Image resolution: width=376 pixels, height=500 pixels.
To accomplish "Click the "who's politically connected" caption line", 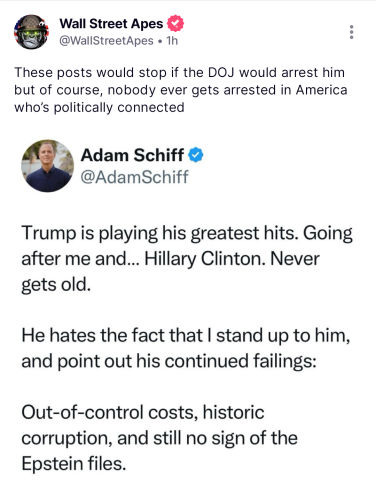I will (99, 107).
